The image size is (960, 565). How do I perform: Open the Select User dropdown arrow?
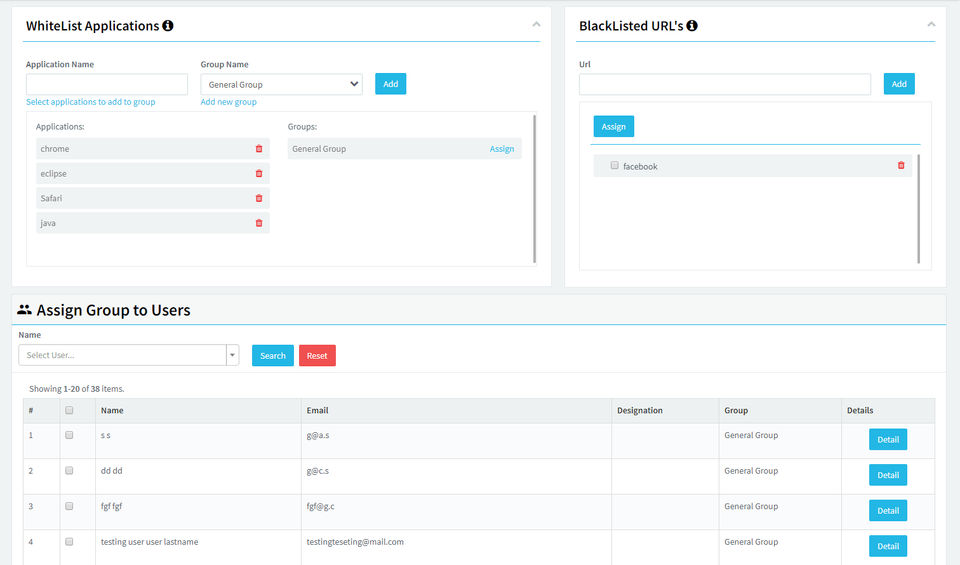(x=233, y=355)
